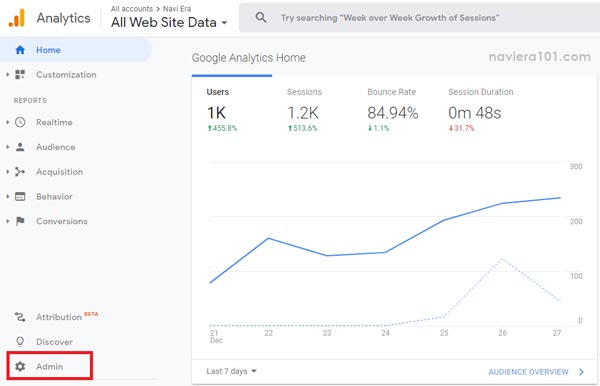Expand the Audience reports arrow

8,147
